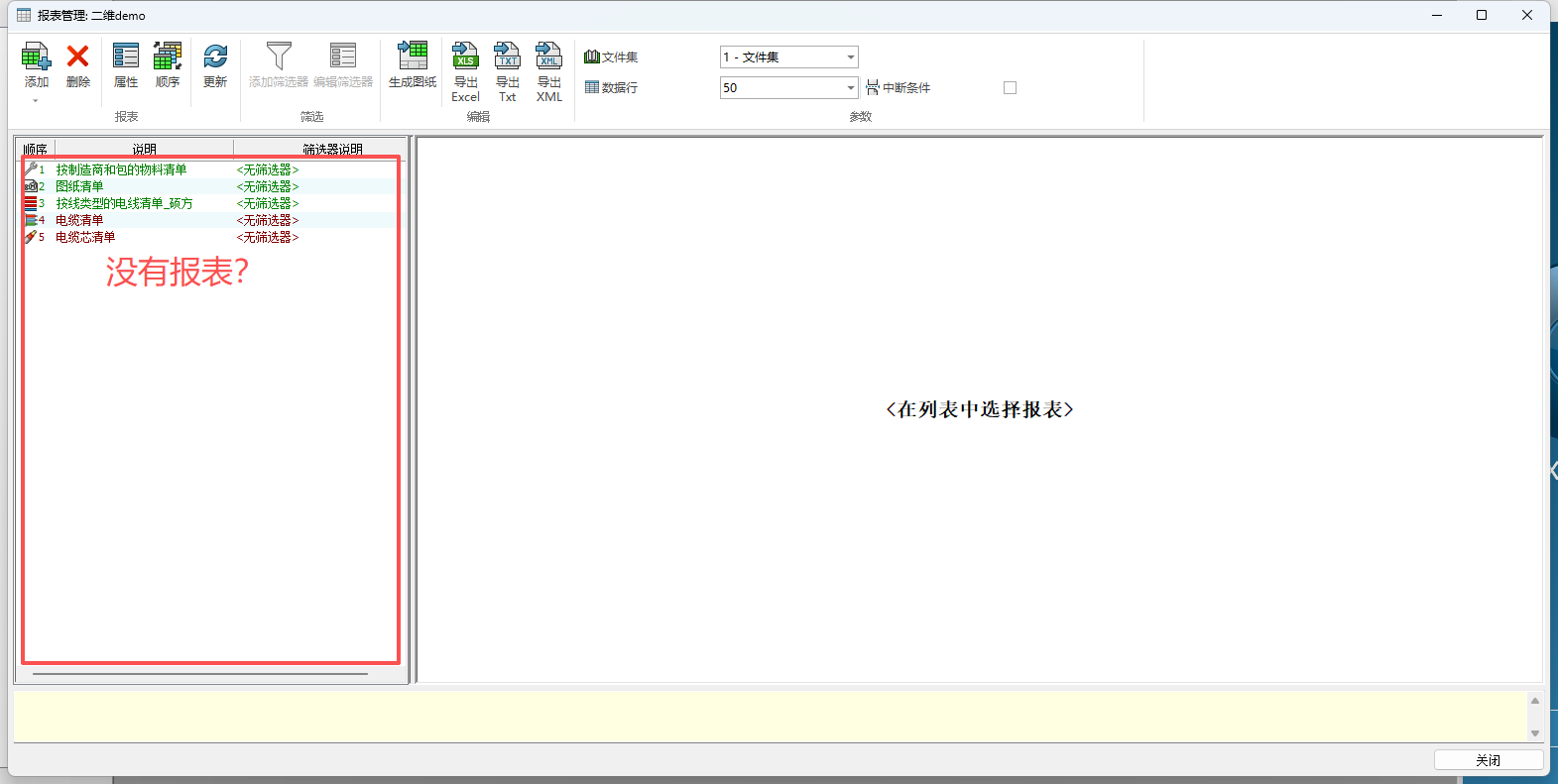Image resolution: width=1558 pixels, height=784 pixels.
Task: Click the 关闭 button
Action: click(x=1489, y=760)
